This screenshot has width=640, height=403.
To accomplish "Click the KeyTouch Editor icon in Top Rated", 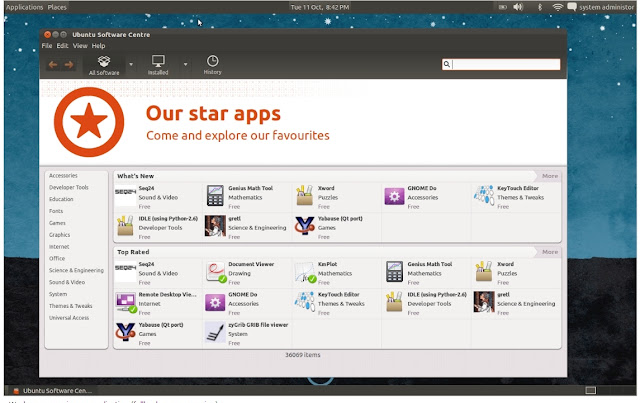I will pos(304,301).
